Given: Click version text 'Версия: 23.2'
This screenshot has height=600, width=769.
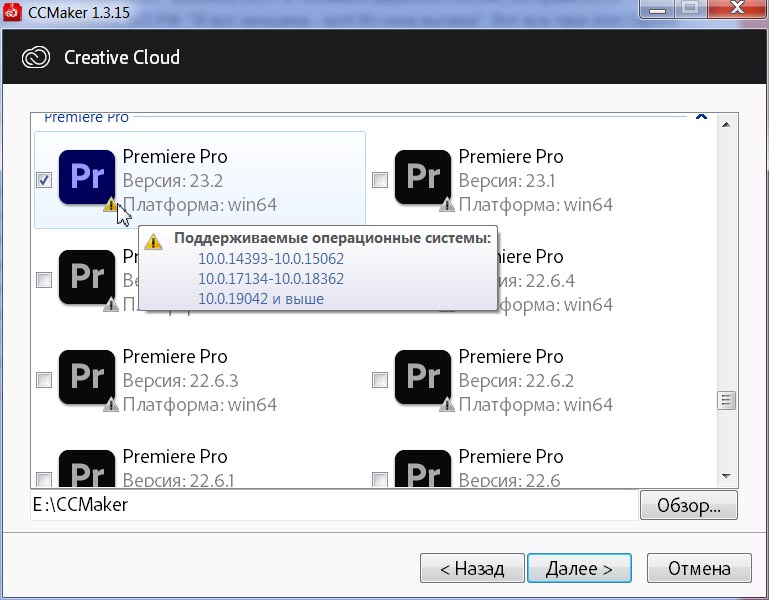Looking at the screenshot, I should [173, 181].
